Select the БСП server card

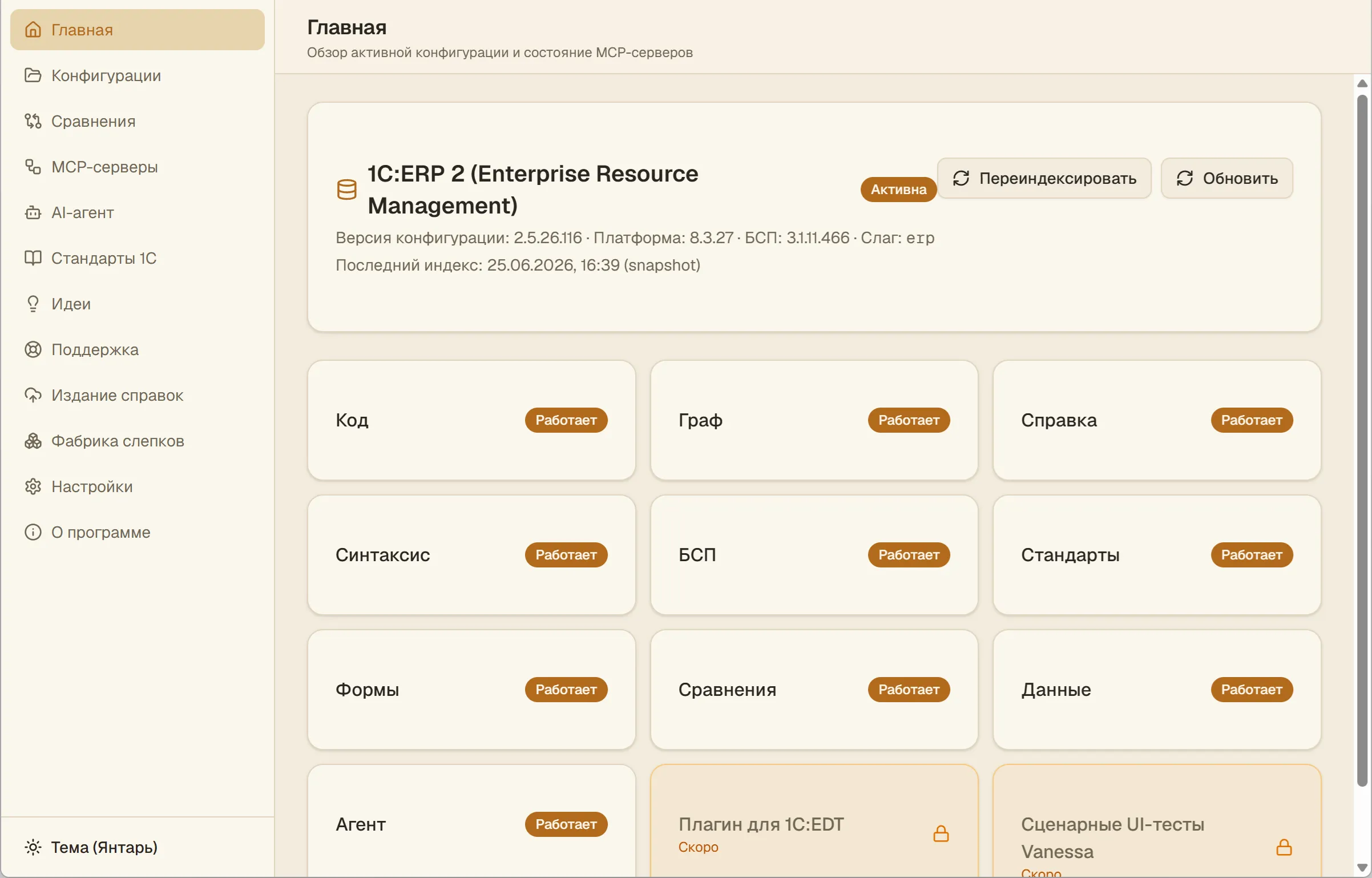pos(814,555)
